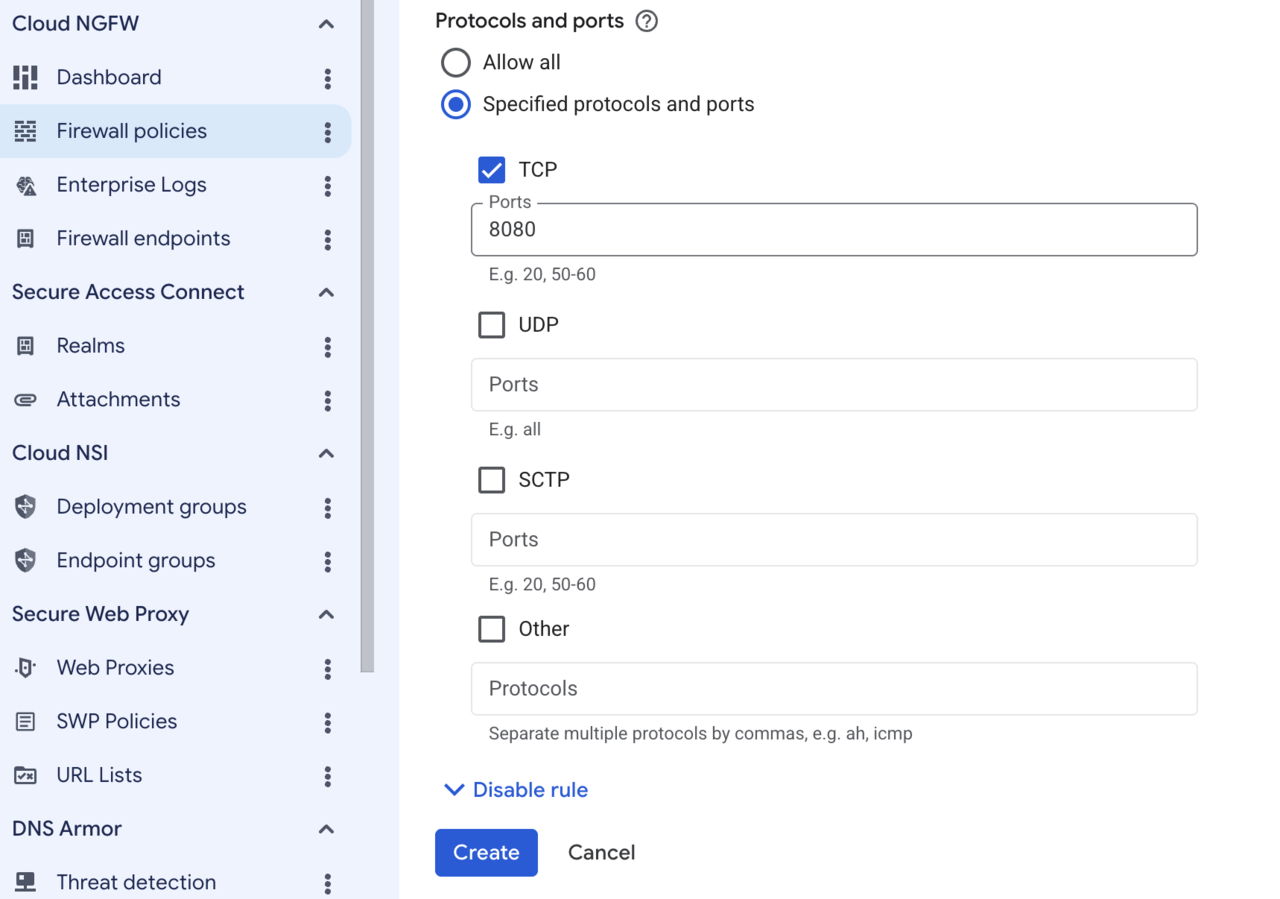
Task: Collapse the Cloud NGFW section
Action: [326, 24]
